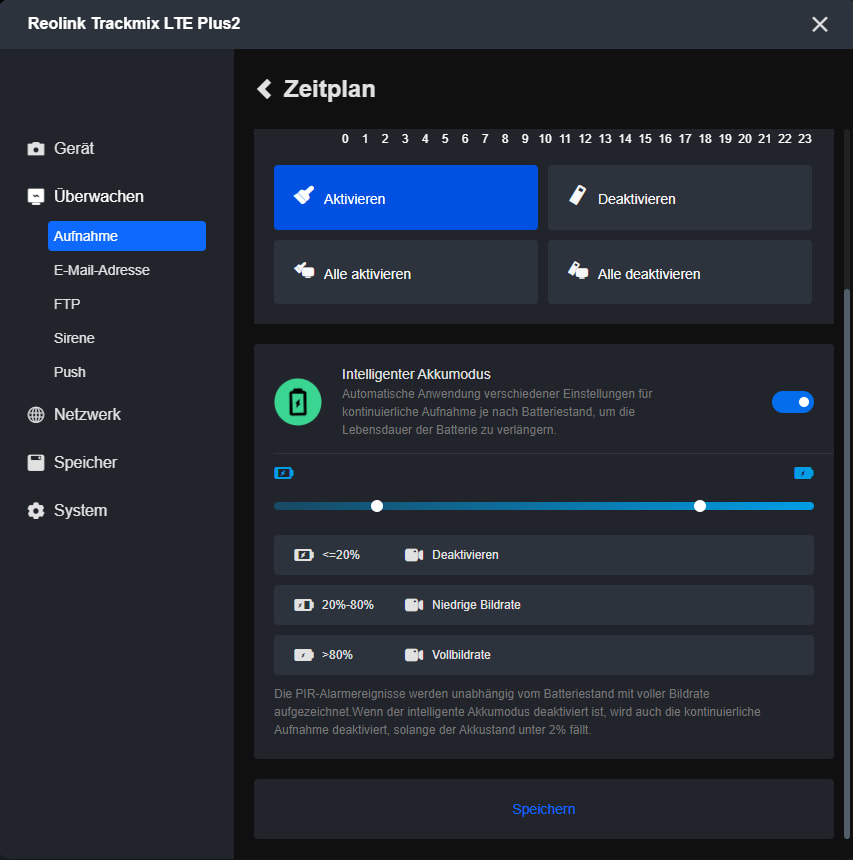Click the icon in Alle aktivieren

(304, 270)
